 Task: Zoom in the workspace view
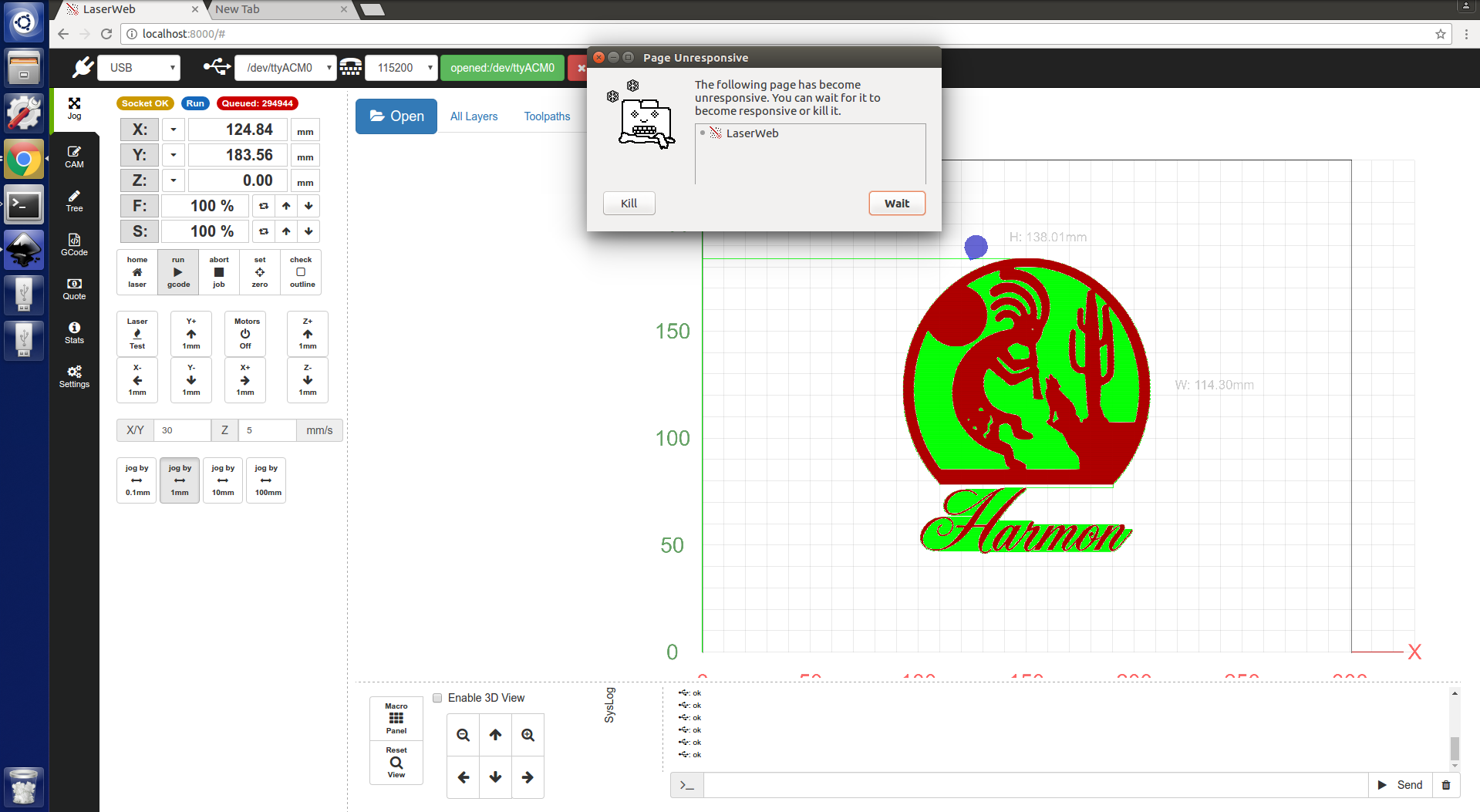tap(528, 735)
